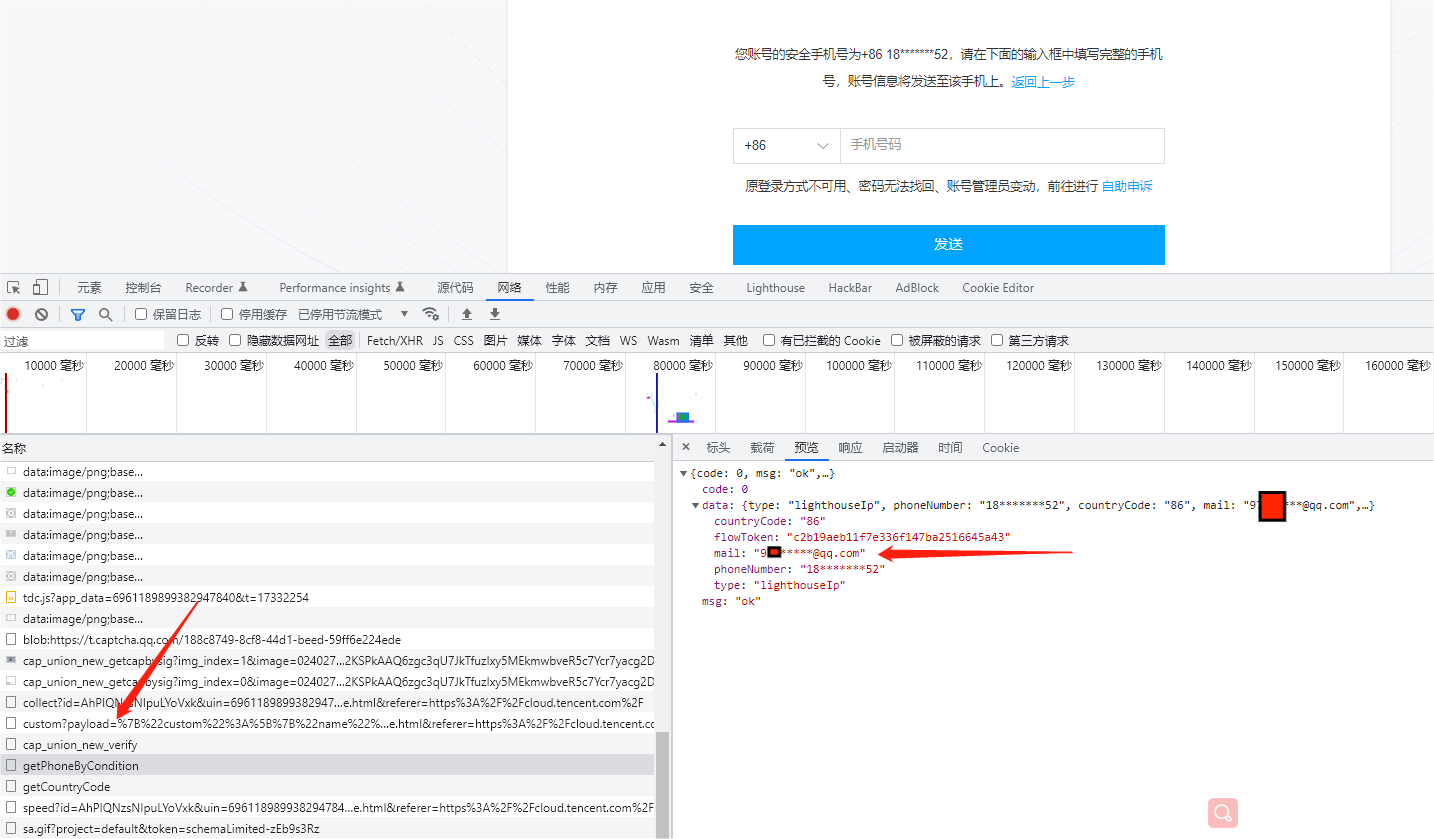The height and width of the screenshot is (839, 1434).
Task: Open the network search magnifier
Action: [x=105, y=314]
